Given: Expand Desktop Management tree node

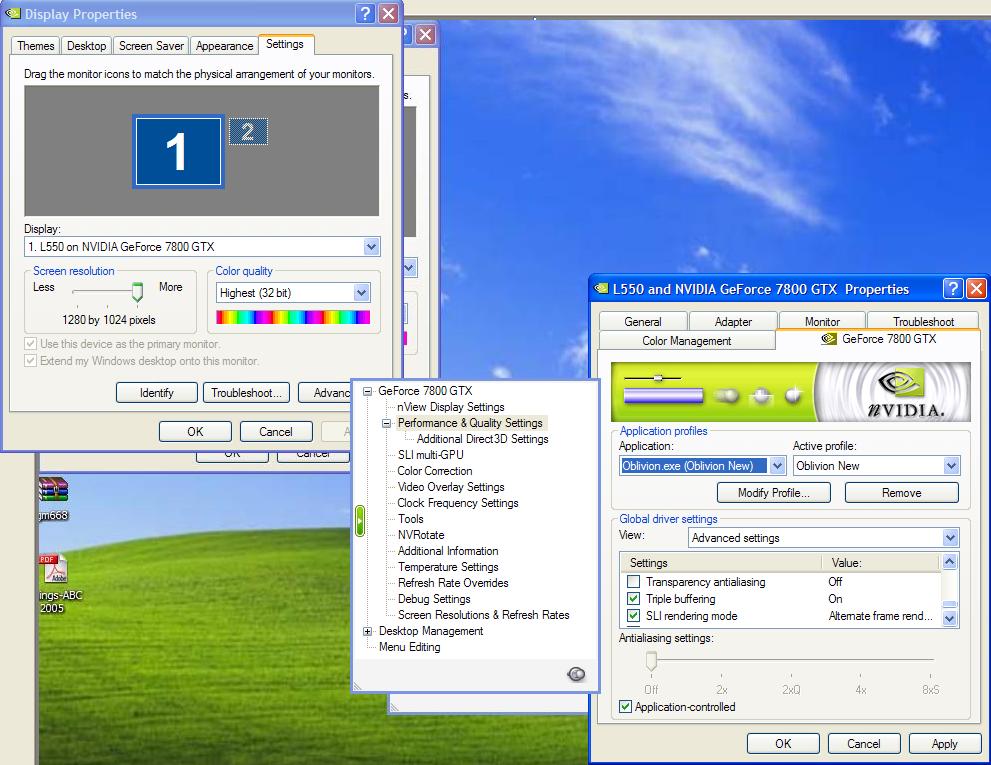Looking at the screenshot, I should [x=367, y=632].
